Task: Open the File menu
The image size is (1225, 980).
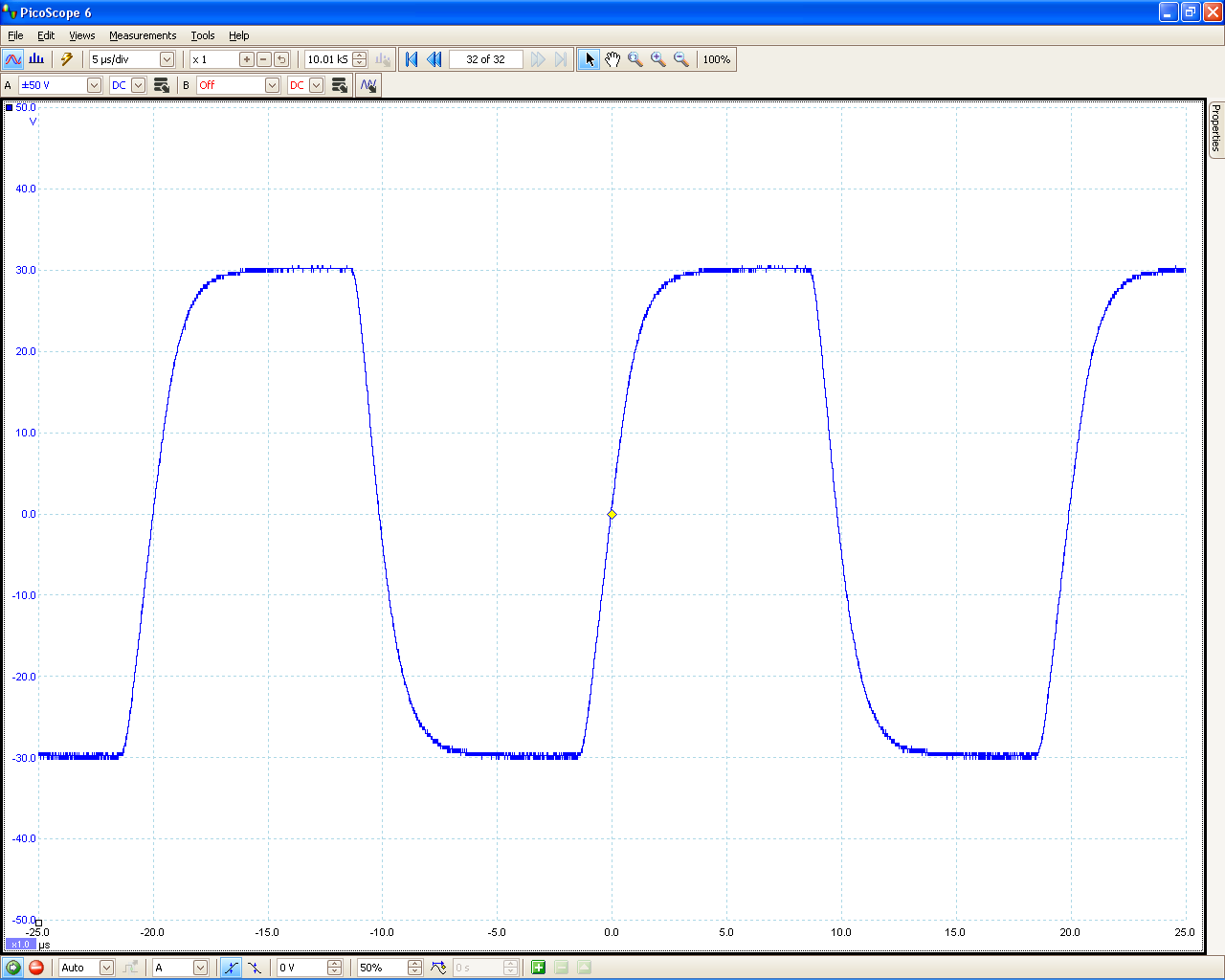Action: pos(15,35)
